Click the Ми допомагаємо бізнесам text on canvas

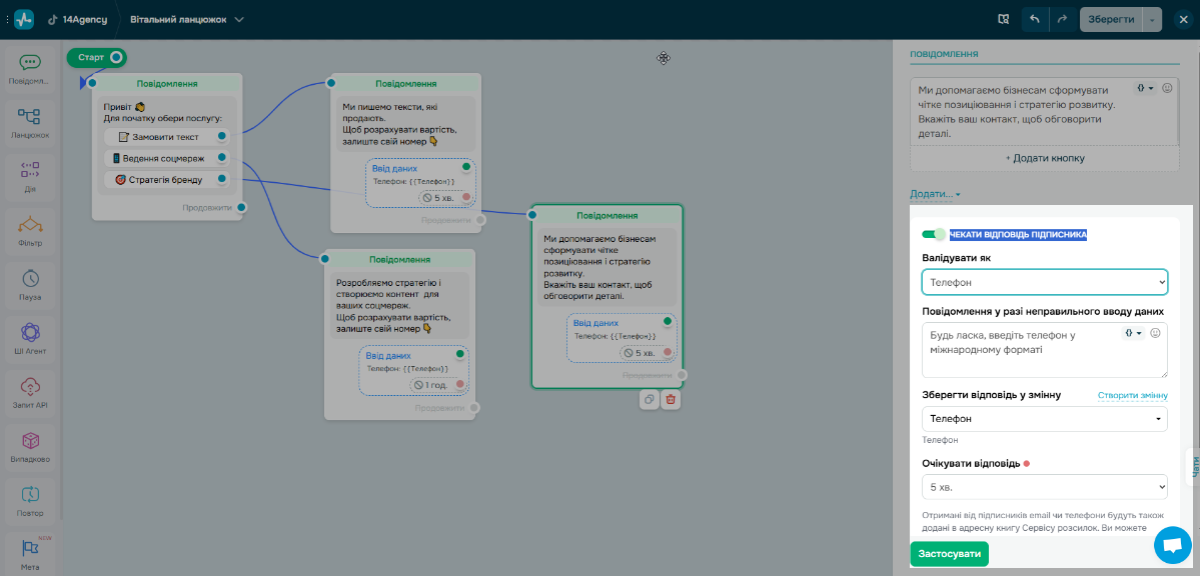pos(606,267)
